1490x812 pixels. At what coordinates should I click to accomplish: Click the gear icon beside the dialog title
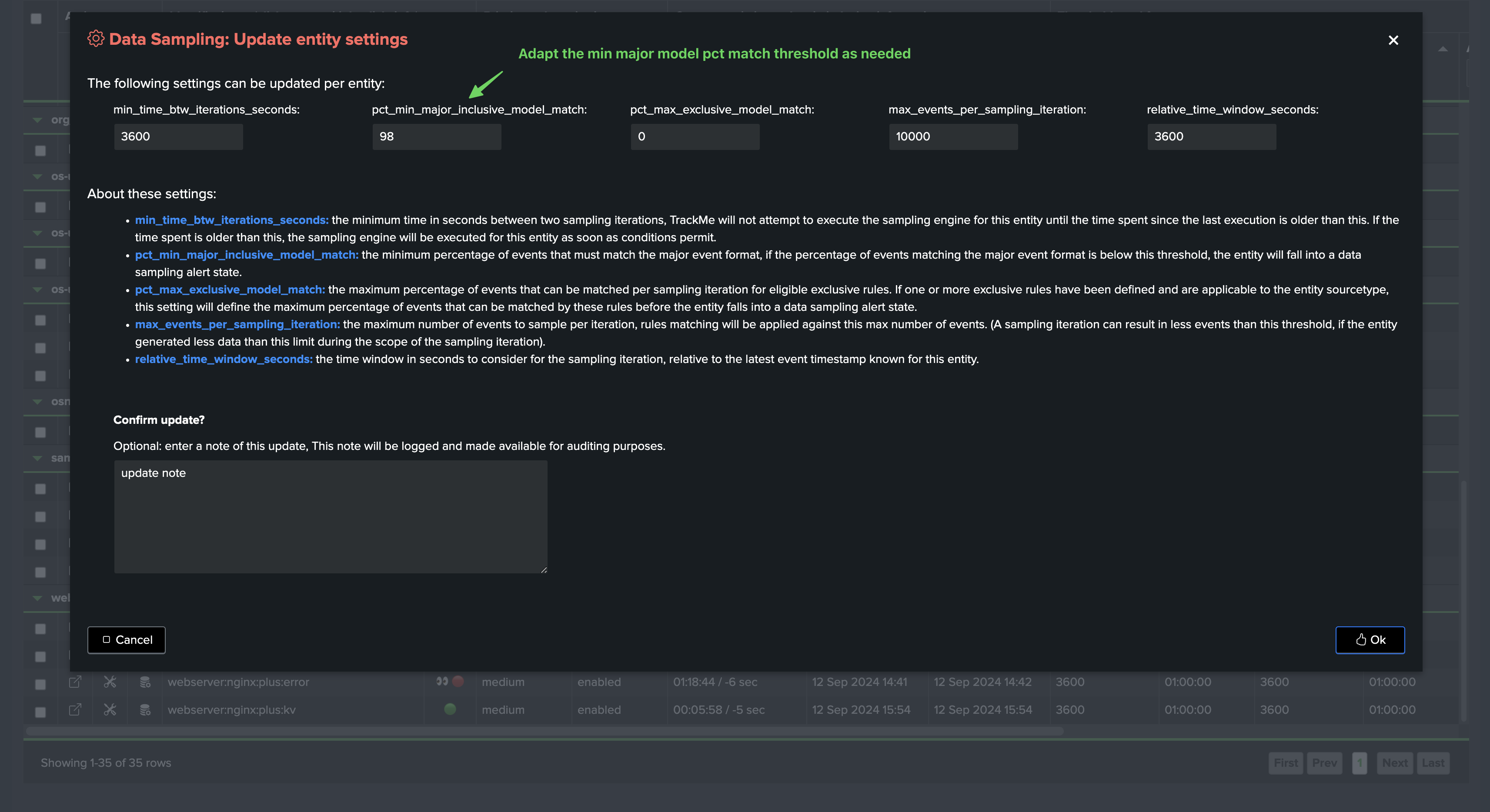tap(95, 39)
